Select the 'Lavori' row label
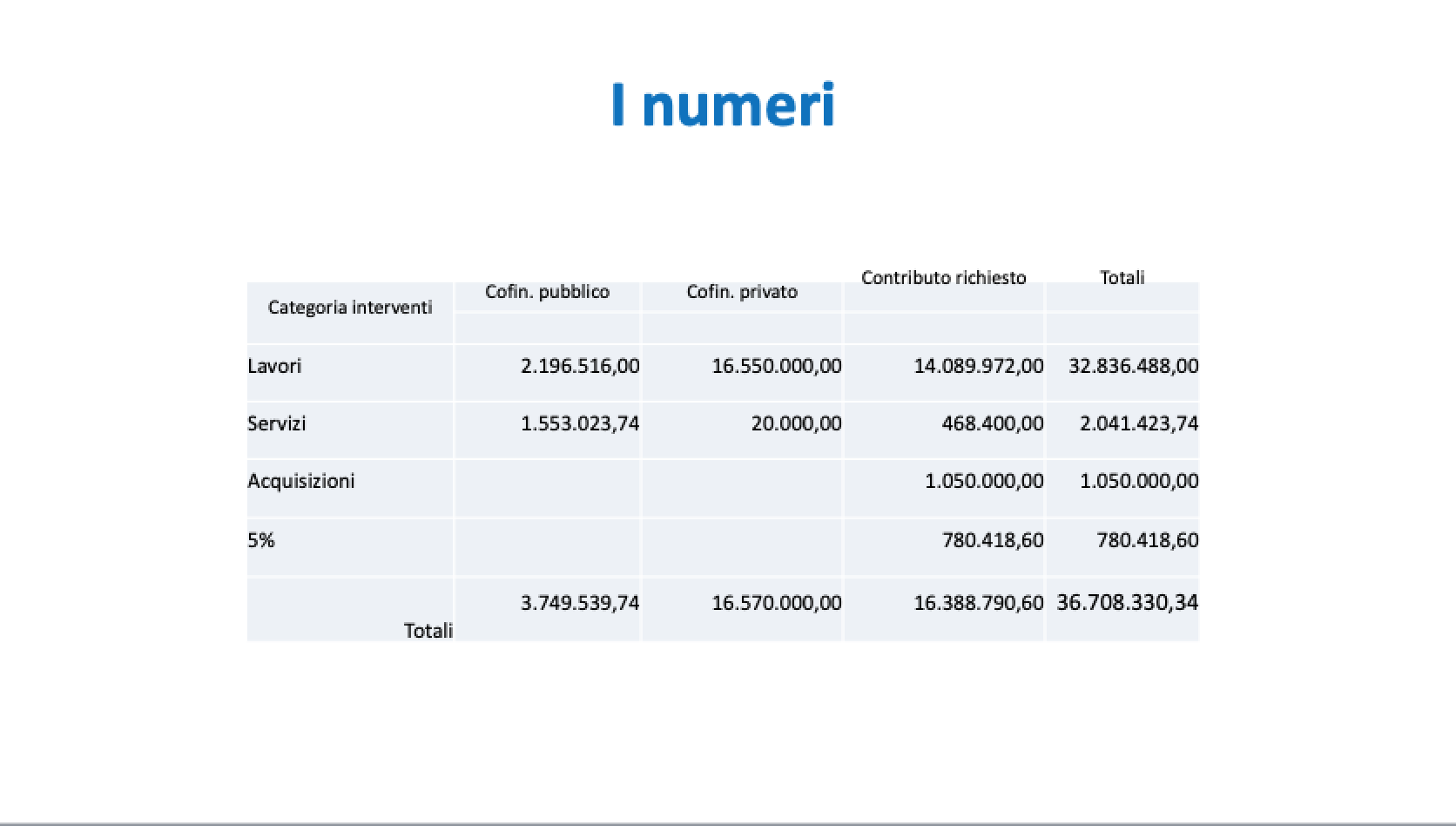The image size is (1456, 826). [x=274, y=366]
